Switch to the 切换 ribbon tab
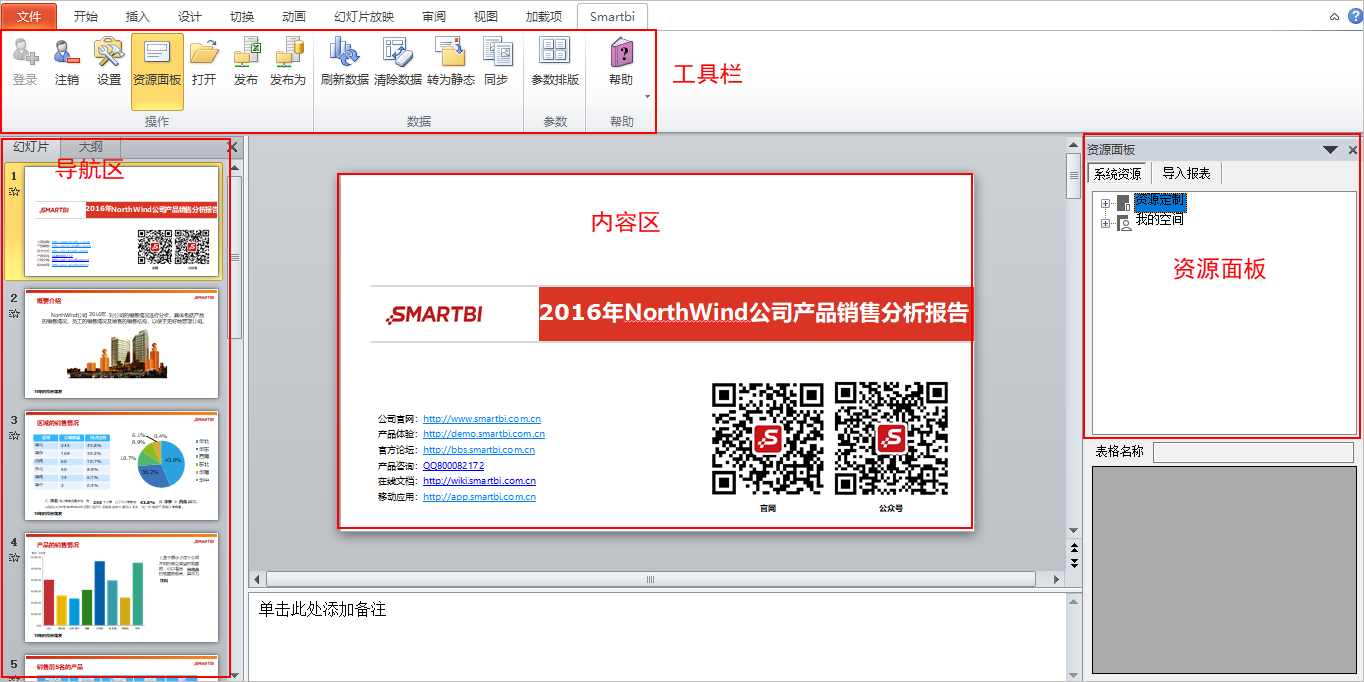 [x=242, y=17]
